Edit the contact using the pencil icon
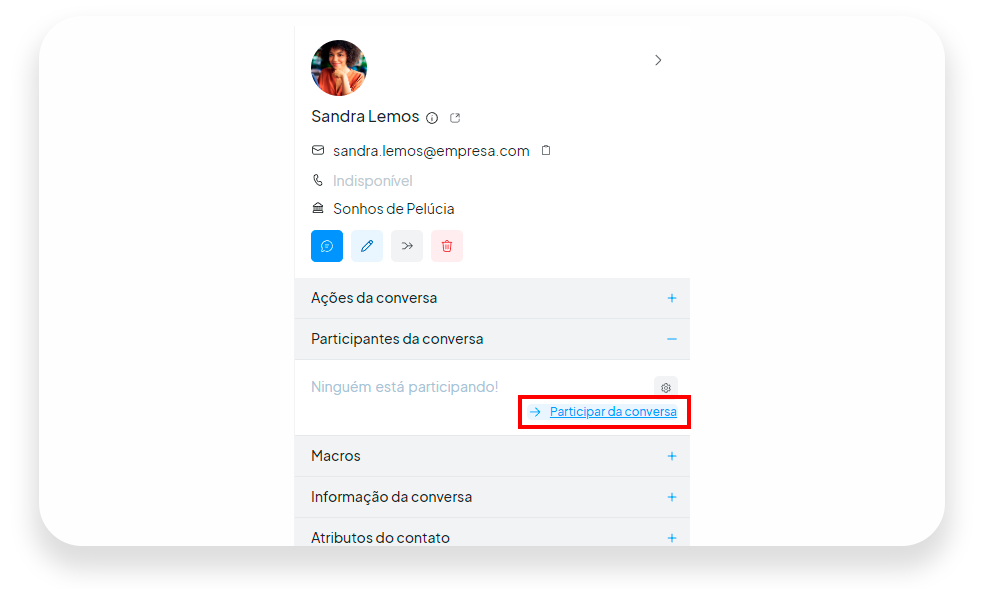Screen dimensions: 989x589 point(367,246)
